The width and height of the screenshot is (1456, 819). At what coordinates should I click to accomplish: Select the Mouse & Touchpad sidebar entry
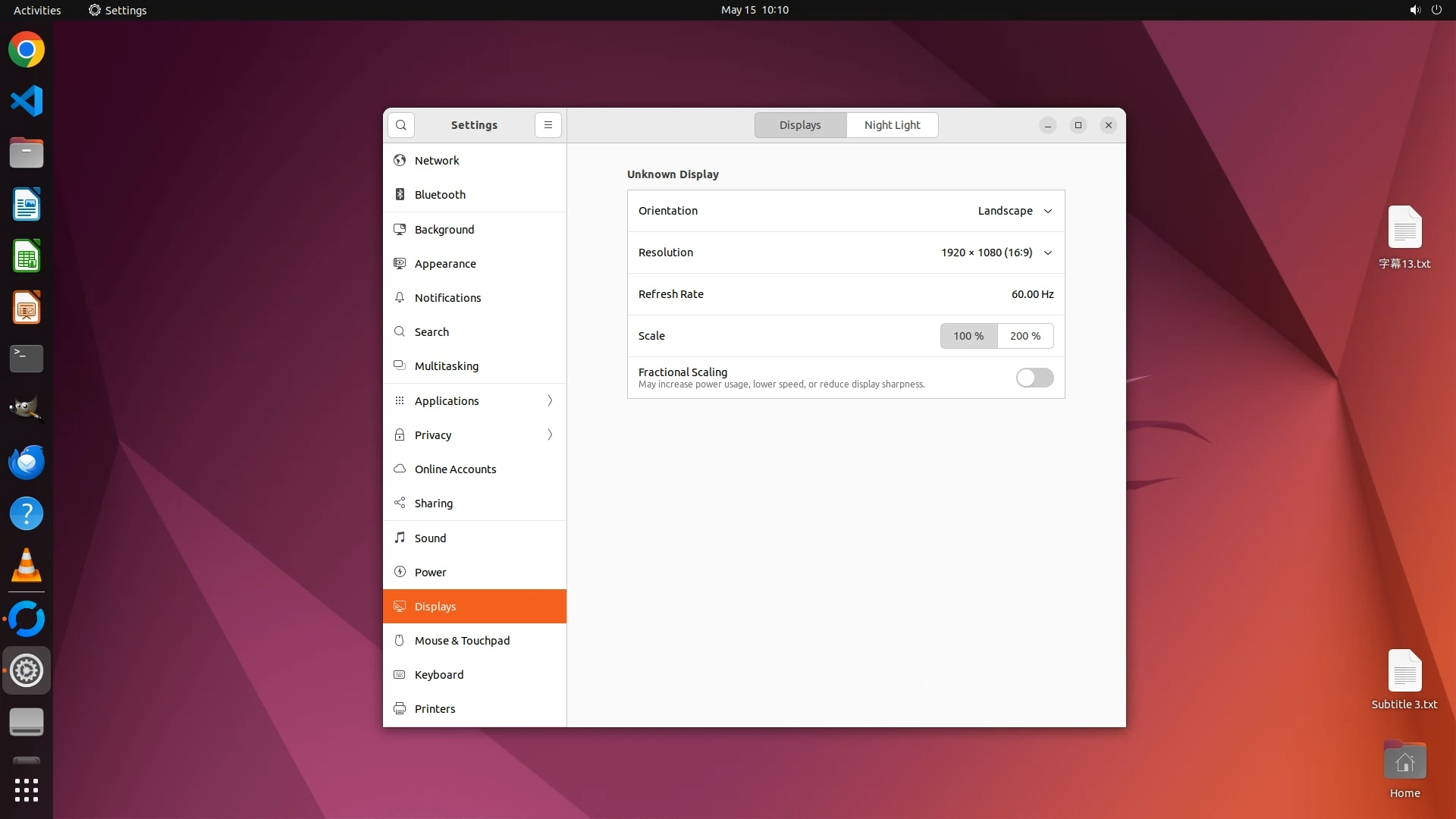462,641
